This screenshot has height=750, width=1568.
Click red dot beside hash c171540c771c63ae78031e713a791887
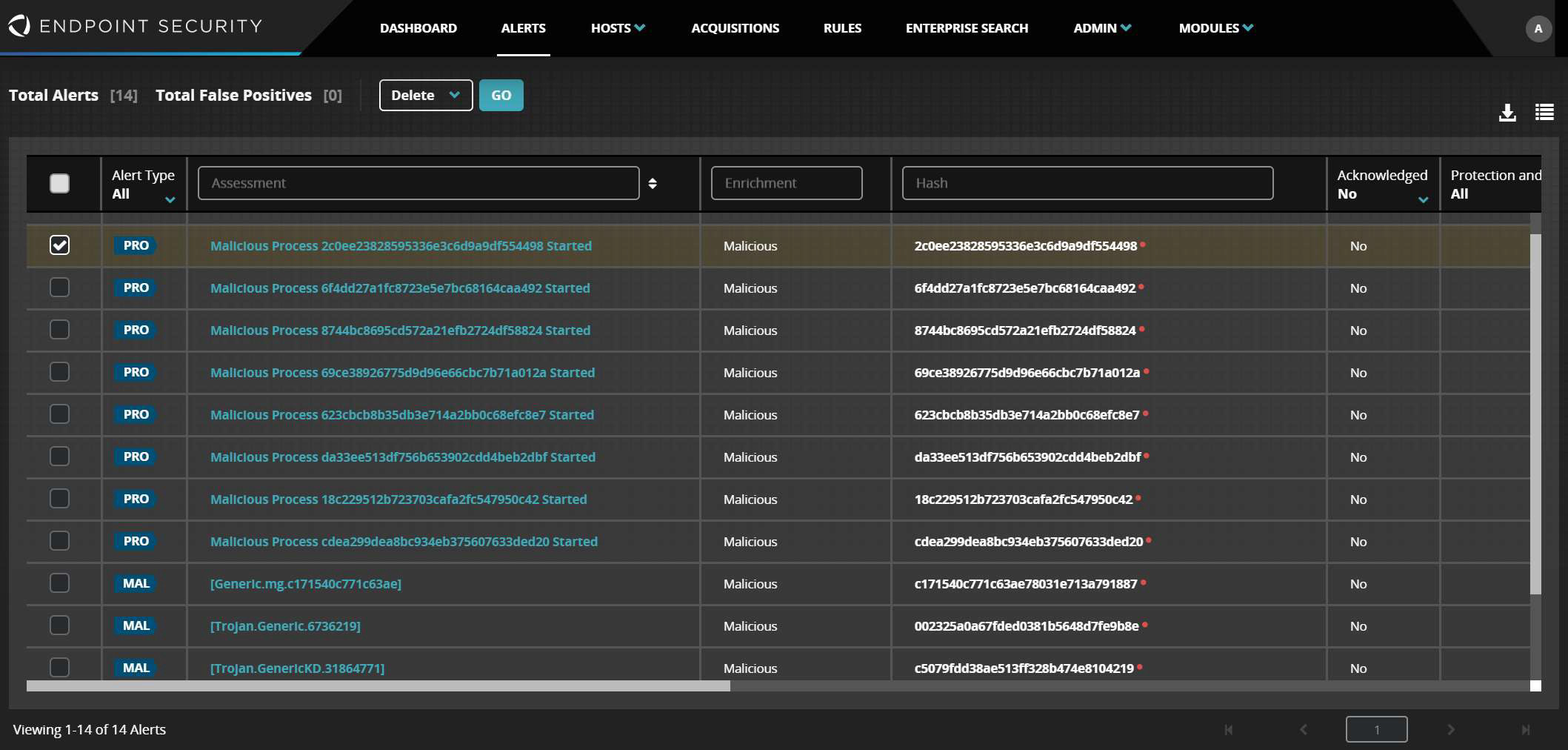[1143, 582]
